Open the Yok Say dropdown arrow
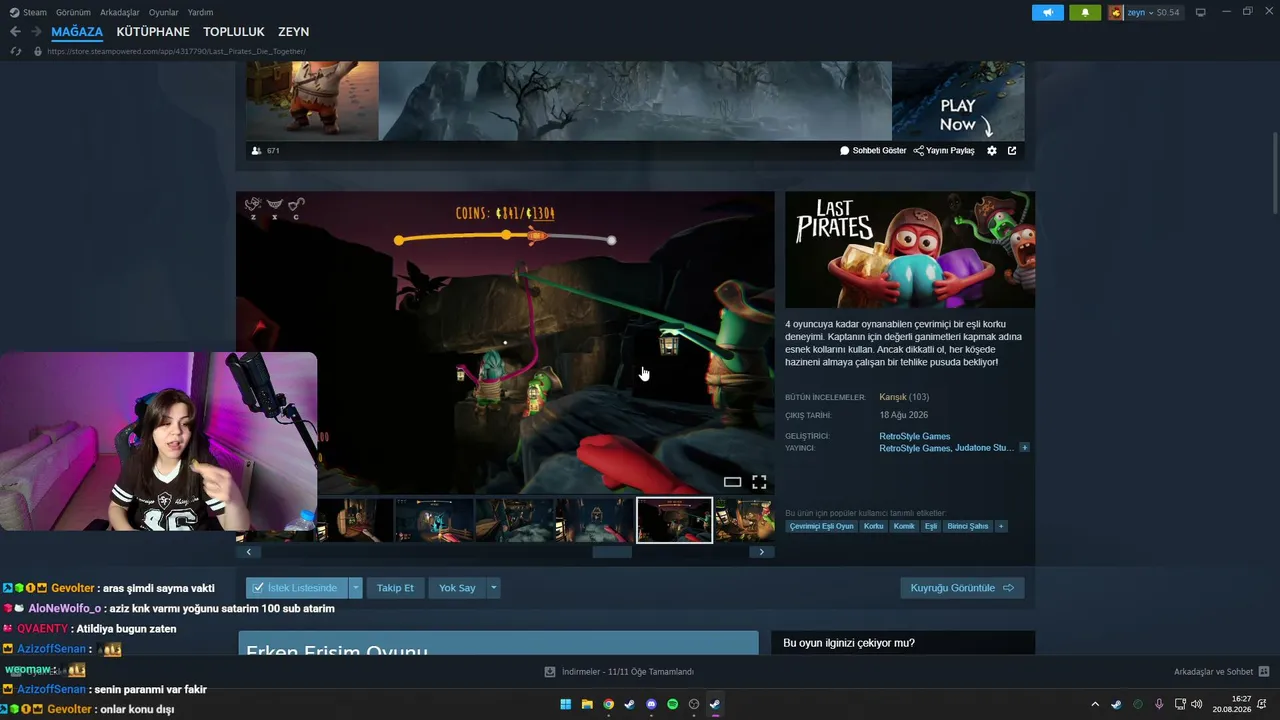The image size is (1280, 720). coord(493,588)
